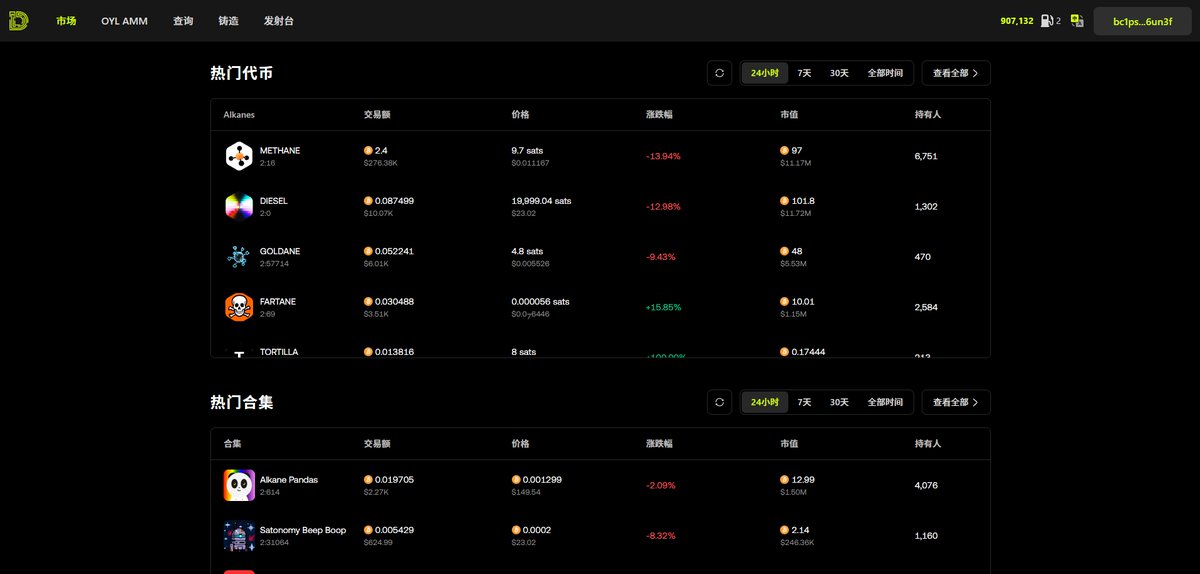The width and height of the screenshot is (1200, 574).
Task: Click the gas fee pump icon
Action: (1046, 21)
